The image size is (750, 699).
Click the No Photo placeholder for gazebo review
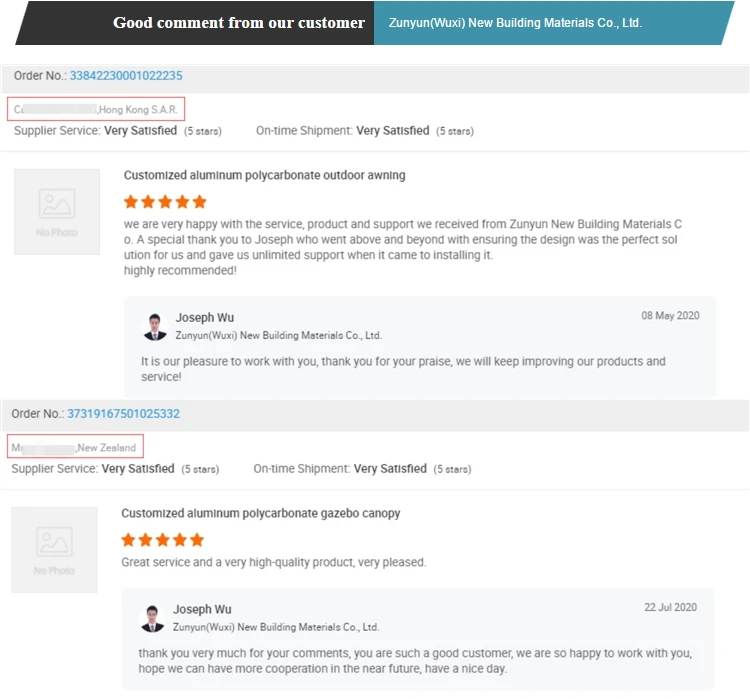point(55,550)
